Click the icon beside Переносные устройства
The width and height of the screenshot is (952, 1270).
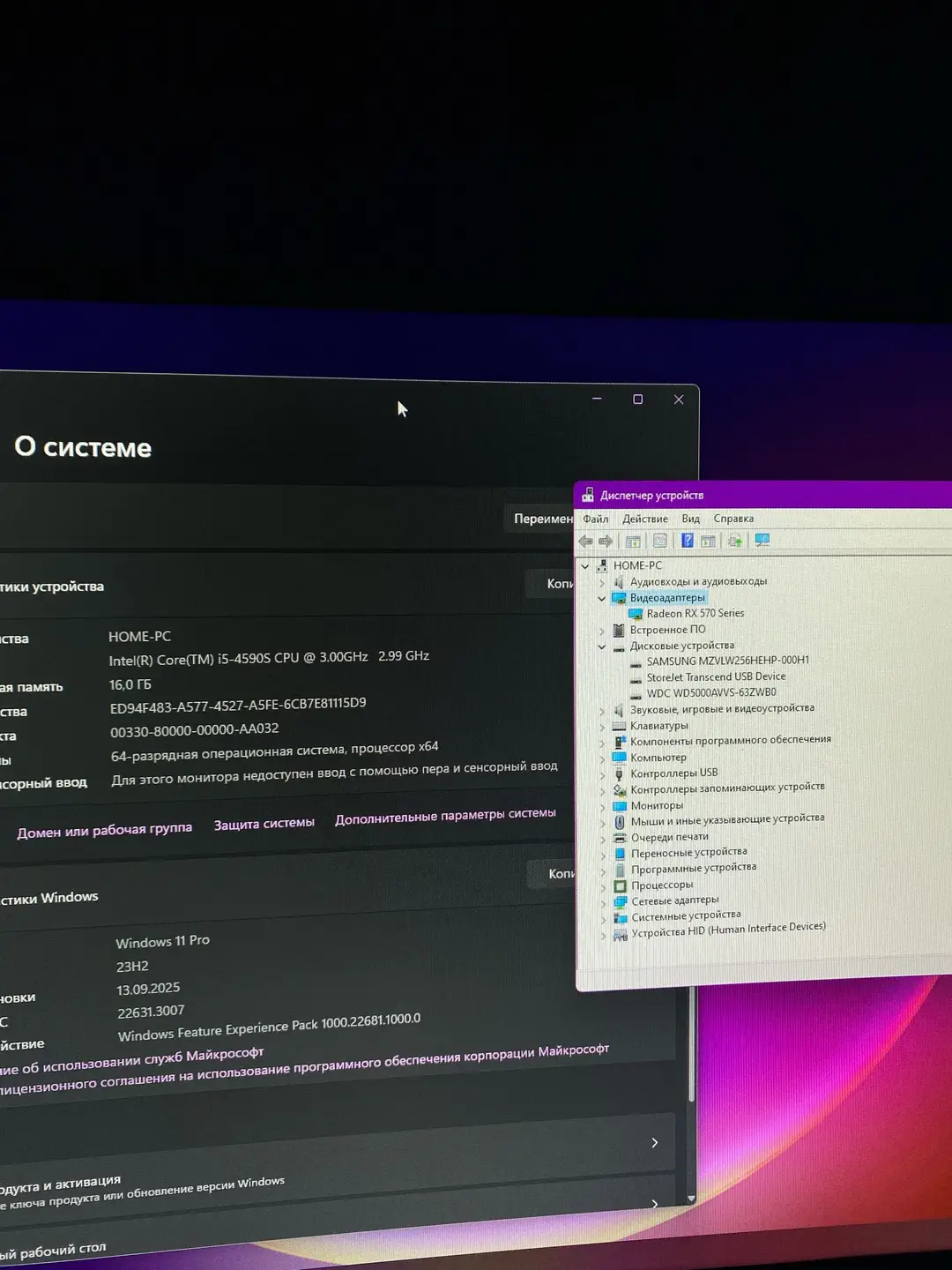(x=620, y=854)
